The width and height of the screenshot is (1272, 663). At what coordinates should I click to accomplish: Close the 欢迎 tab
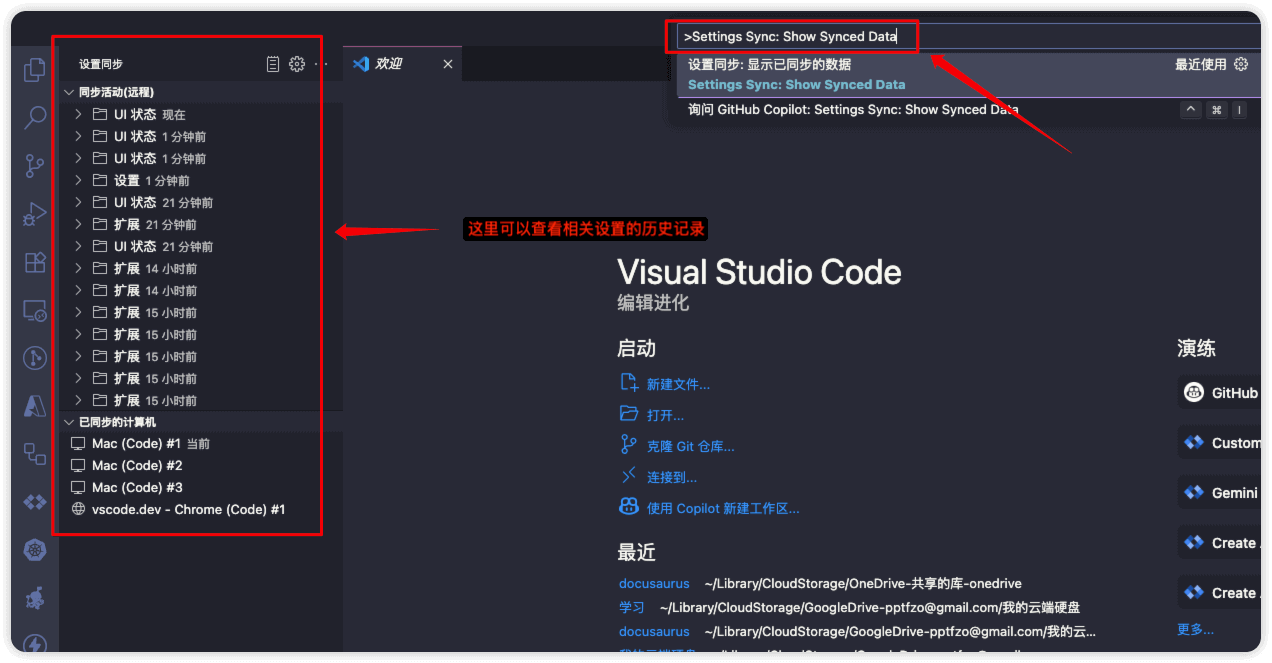(448, 64)
